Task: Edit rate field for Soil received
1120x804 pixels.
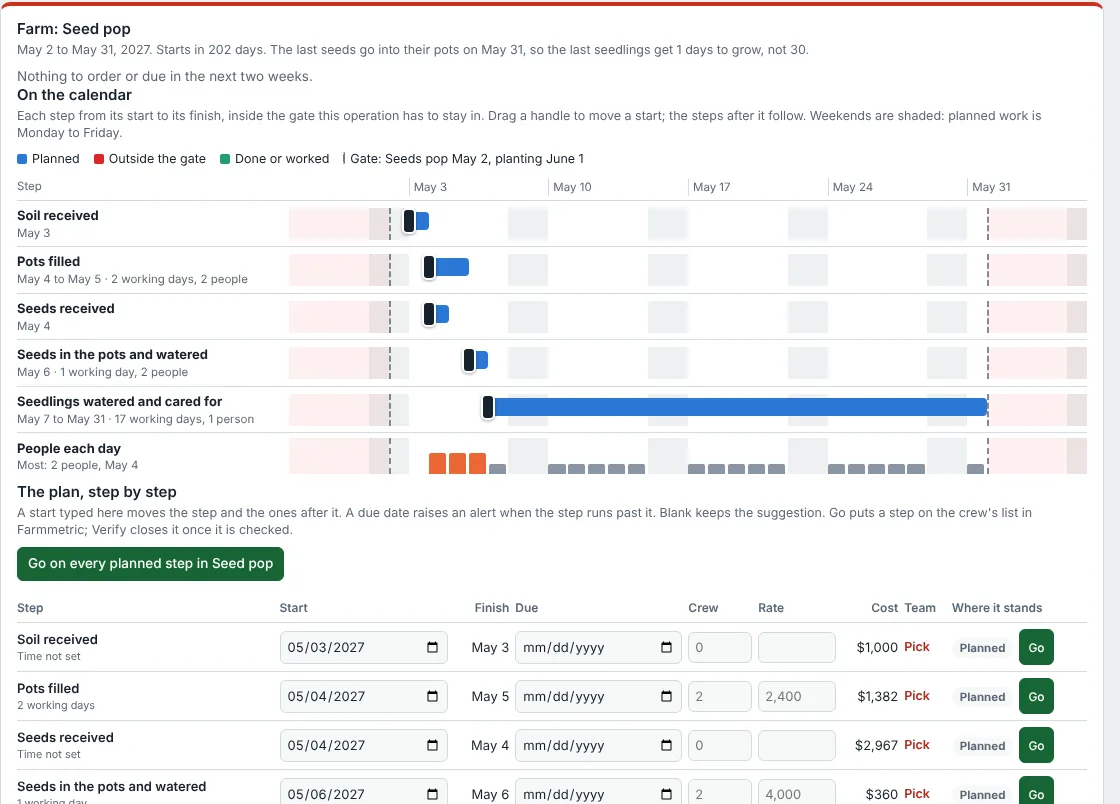Action: [796, 648]
